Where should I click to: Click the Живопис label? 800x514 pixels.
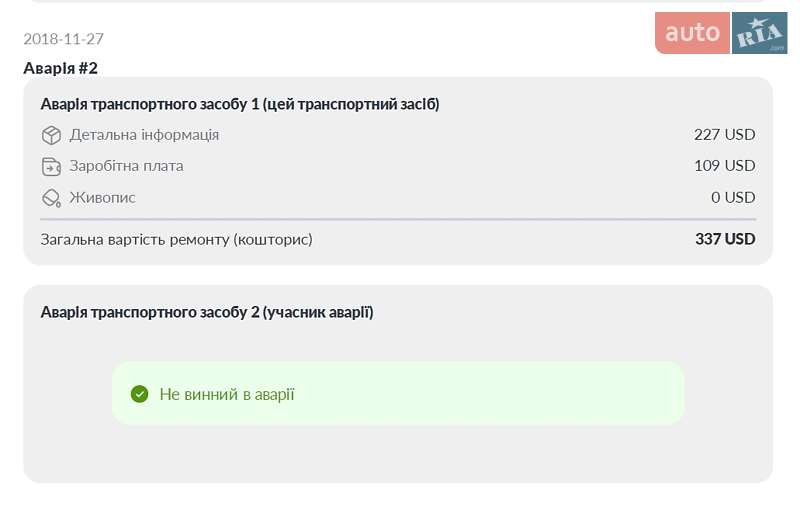tap(102, 198)
